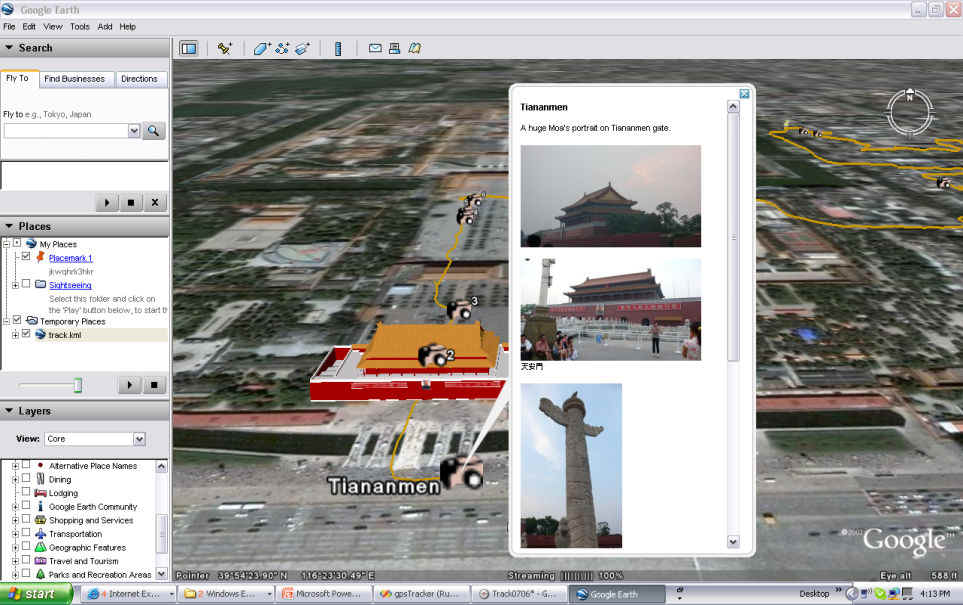Screen dimensions: 963x605
Task: Click the camera placemark numbered 3
Action: pyautogui.click(x=459, y=309)
